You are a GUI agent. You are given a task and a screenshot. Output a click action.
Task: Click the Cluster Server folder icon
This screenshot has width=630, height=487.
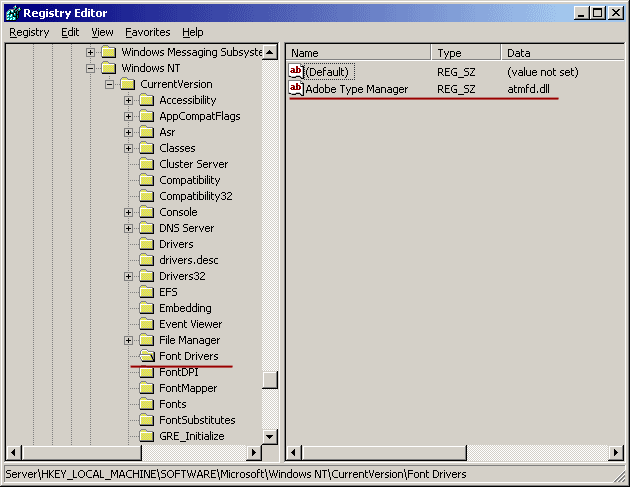coord(147,164)
